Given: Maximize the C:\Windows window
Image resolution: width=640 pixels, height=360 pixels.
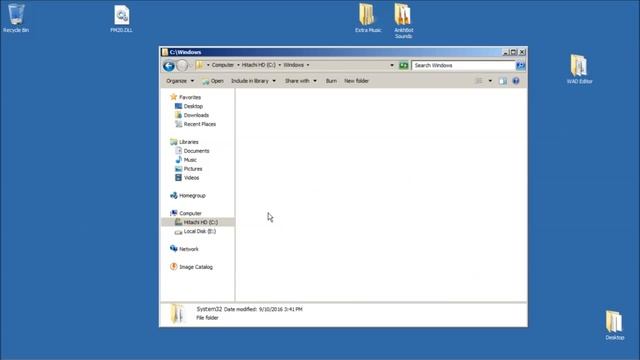Looking at the screenshot, I should 513,52.
